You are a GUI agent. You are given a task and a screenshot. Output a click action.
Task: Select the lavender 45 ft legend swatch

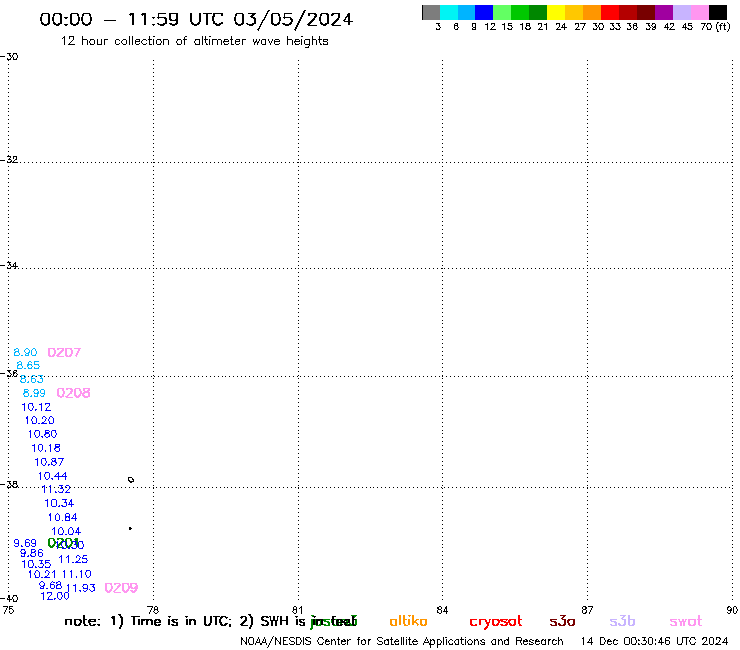(682, 12)
